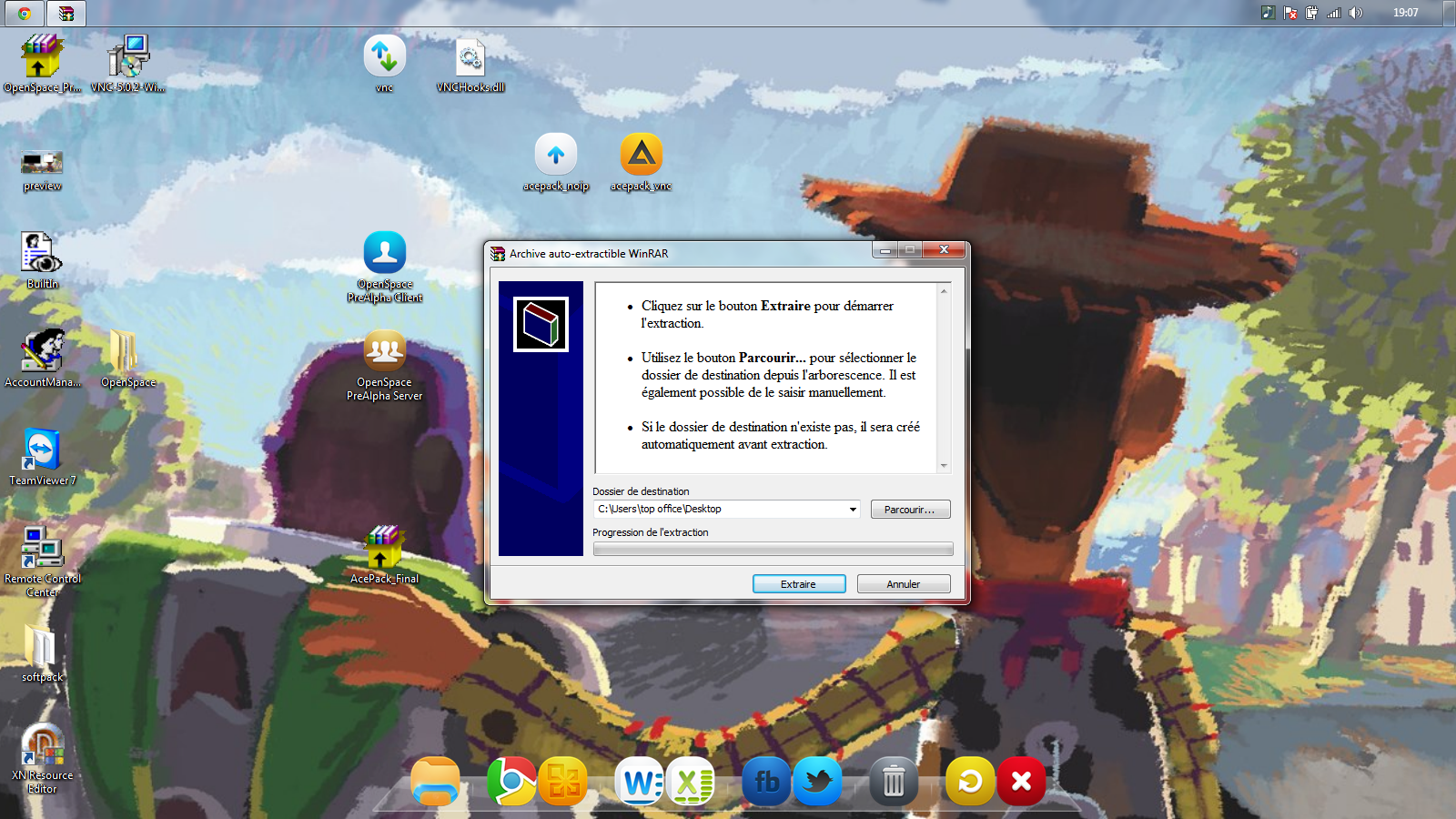Select the OpenSpace folder on the desktop

tap(128, 359)
